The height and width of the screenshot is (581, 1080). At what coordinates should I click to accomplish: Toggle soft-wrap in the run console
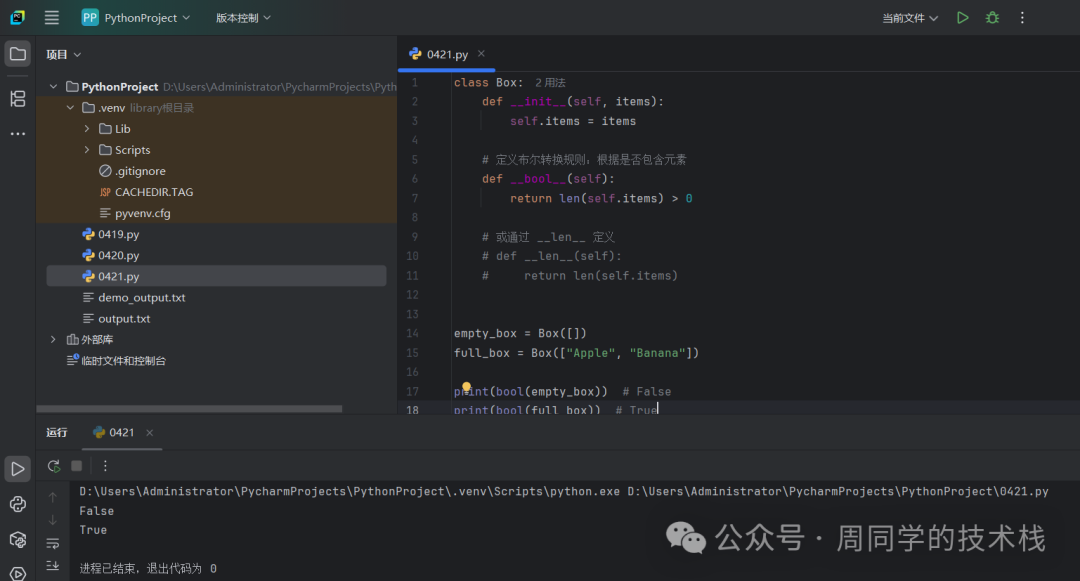53,543
